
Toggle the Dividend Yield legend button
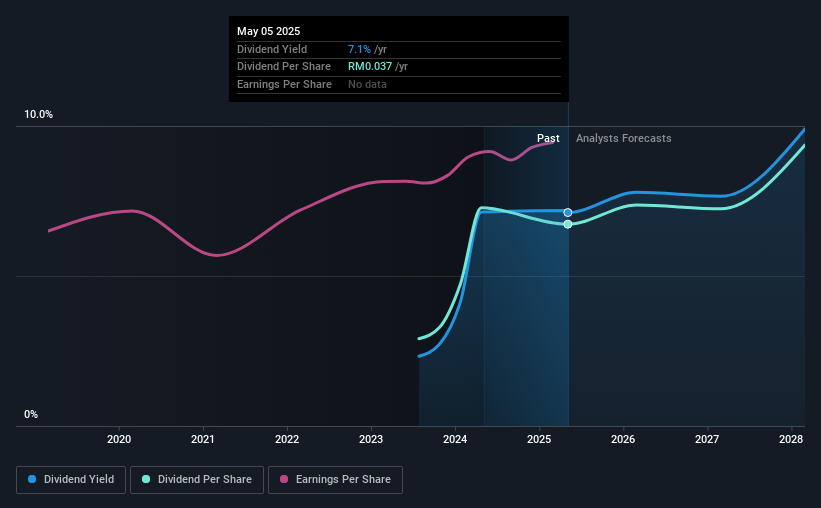point(71,480)
